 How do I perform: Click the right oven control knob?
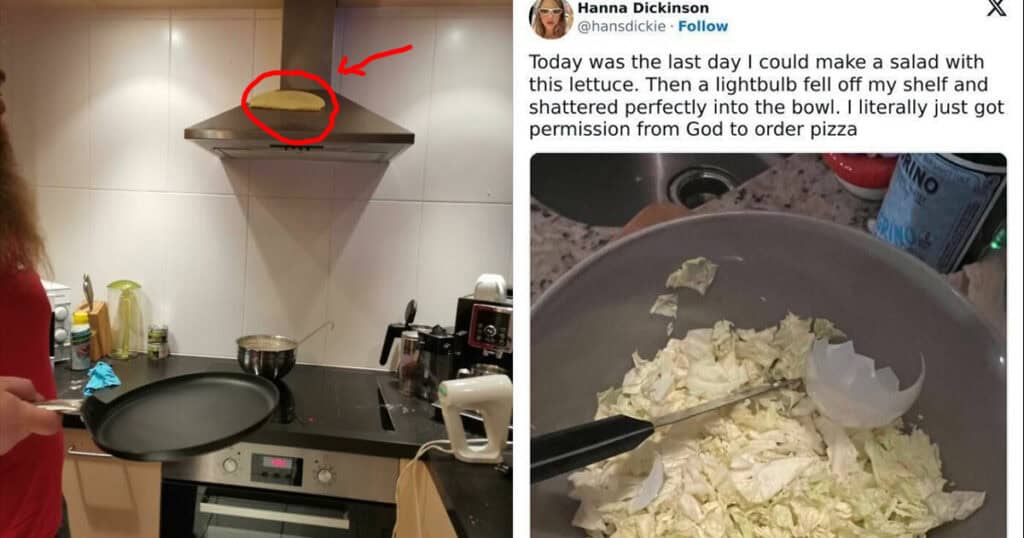(325, 475)
